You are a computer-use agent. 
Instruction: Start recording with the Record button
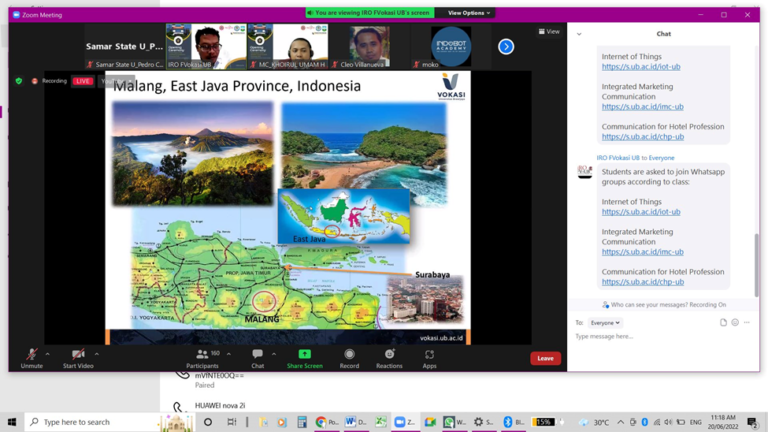[x=349, y=358]
